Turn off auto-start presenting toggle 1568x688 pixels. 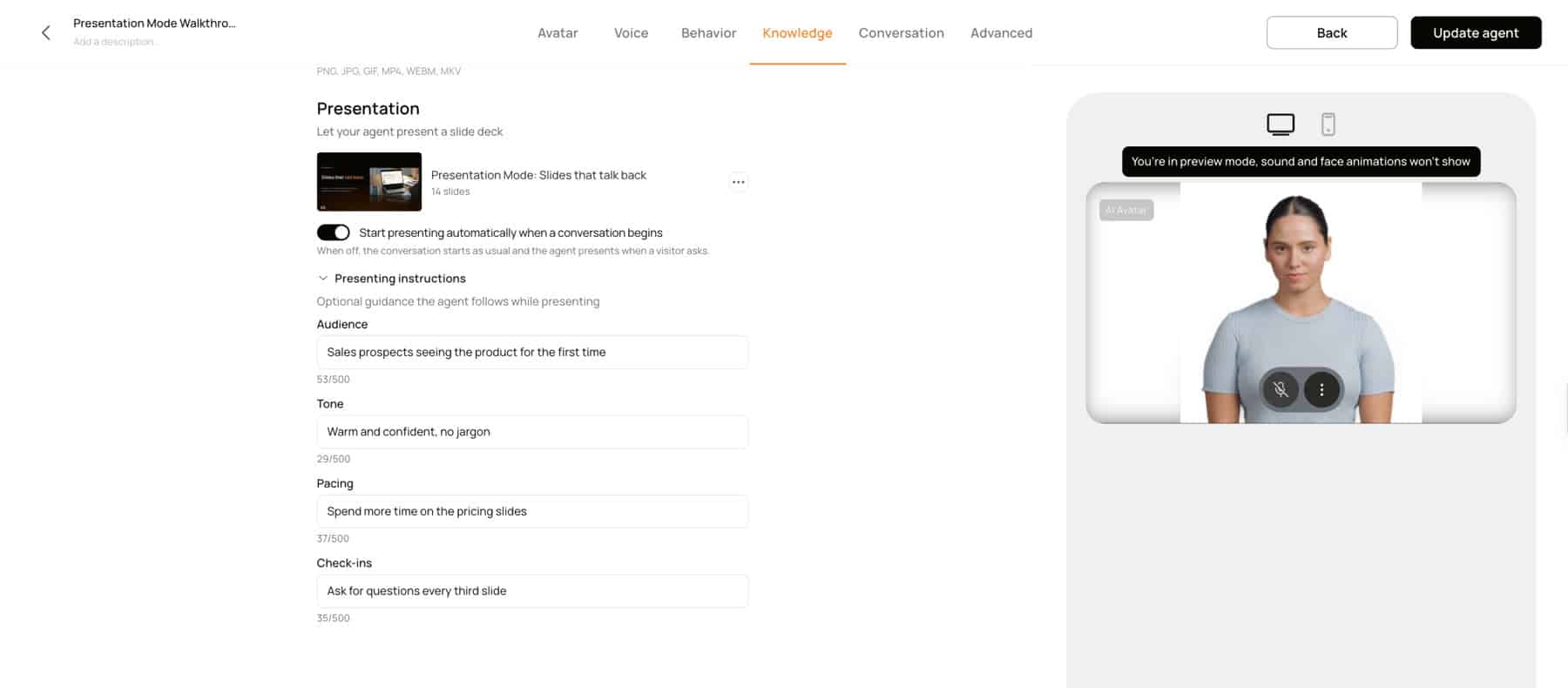click(333, 233)
